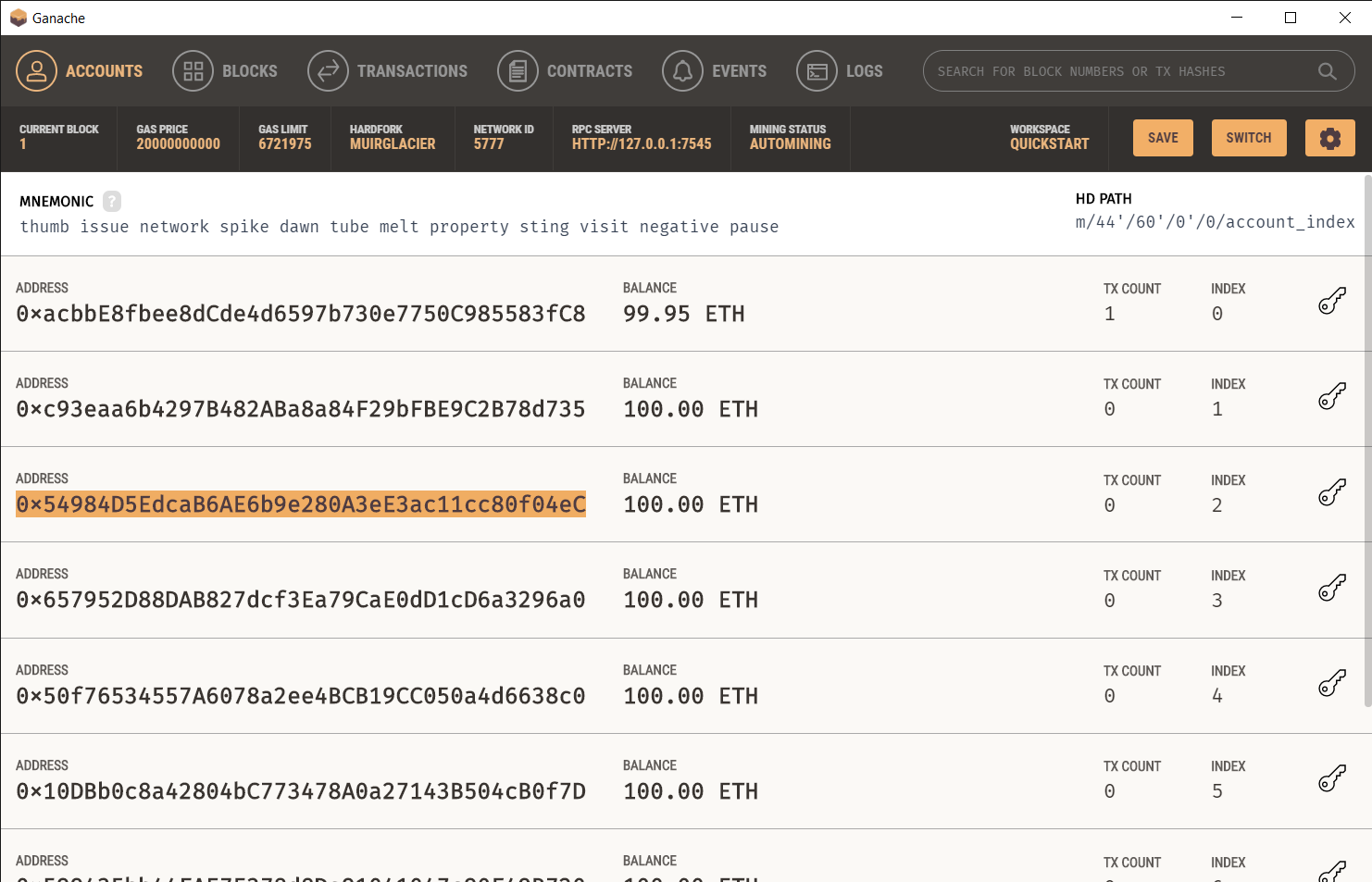This screenshot has width=1372, height=882.
Task: Click the AUTOMINING mining status
Action: point(791,144)
